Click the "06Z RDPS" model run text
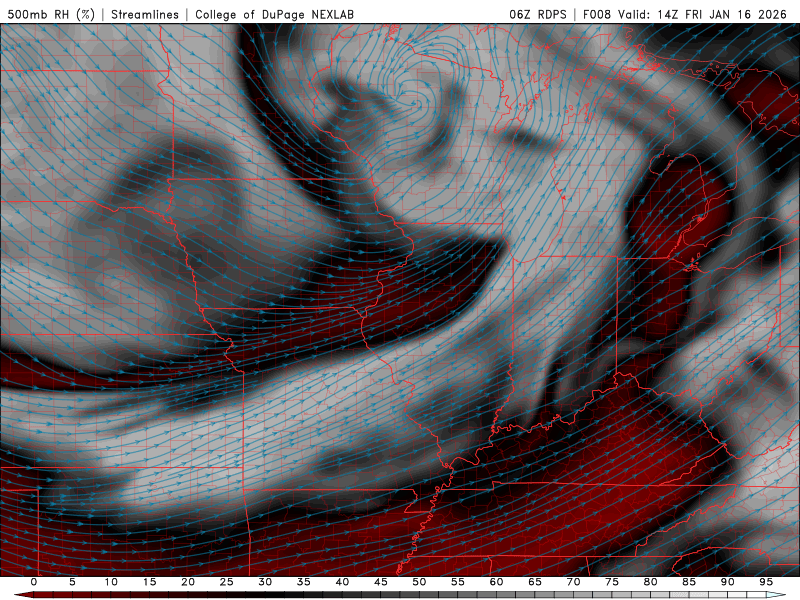Viewport: 800px width, 600px height. point(538,14)
